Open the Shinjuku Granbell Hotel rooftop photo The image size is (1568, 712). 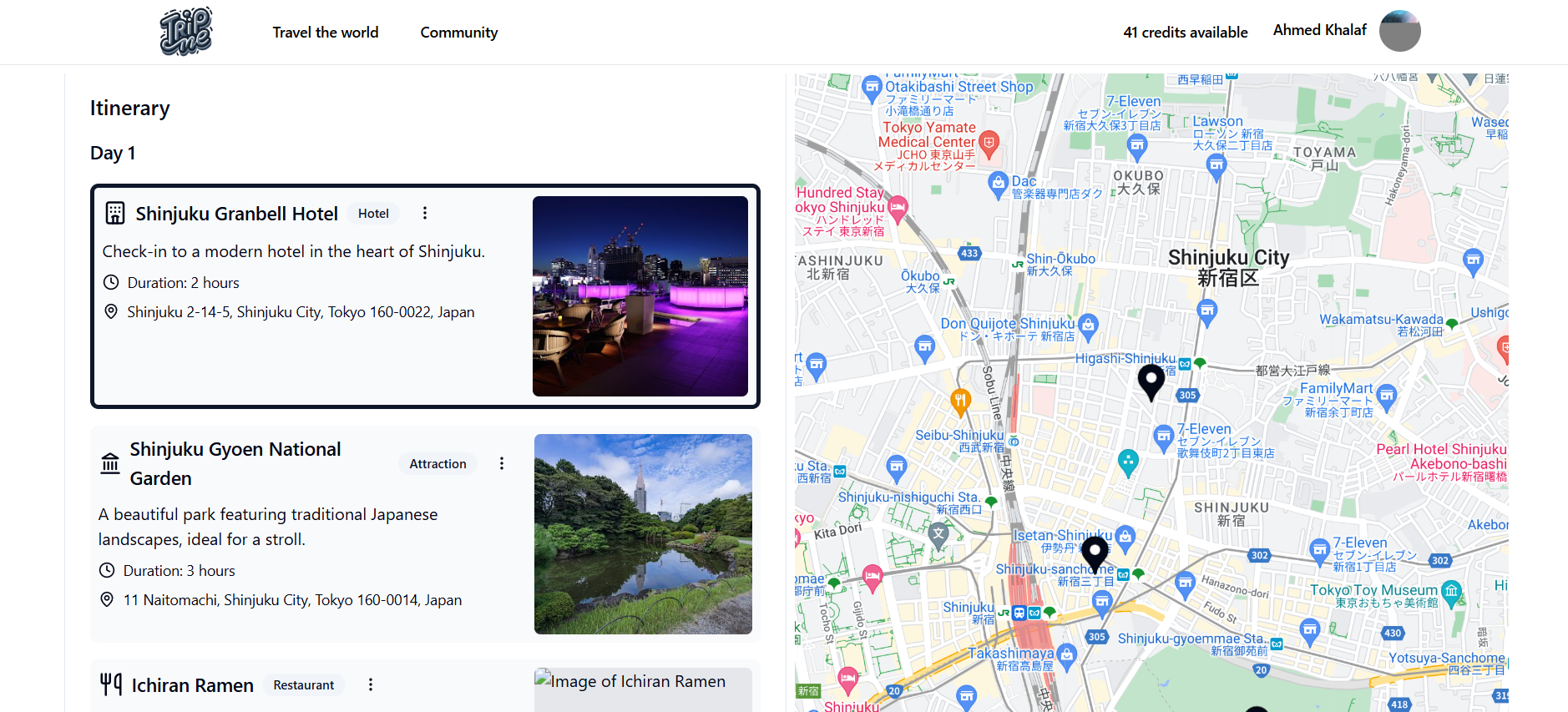640,296
